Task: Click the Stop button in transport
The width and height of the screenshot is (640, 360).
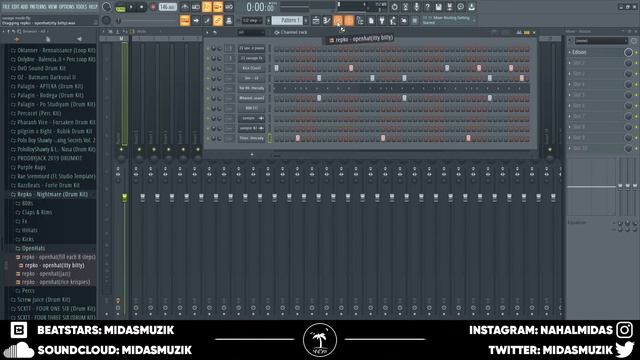Action: pyautogui.click(x=141, y=7)
